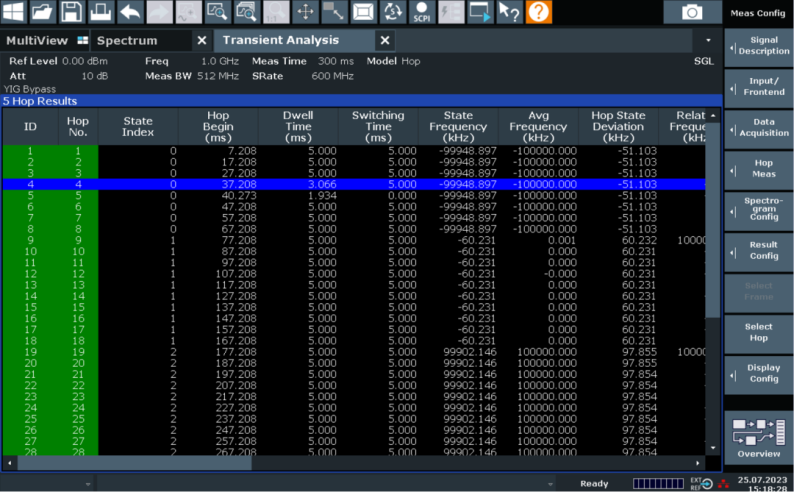
Task: Select hop row with ID 9
Action: [x=354, y=240]
